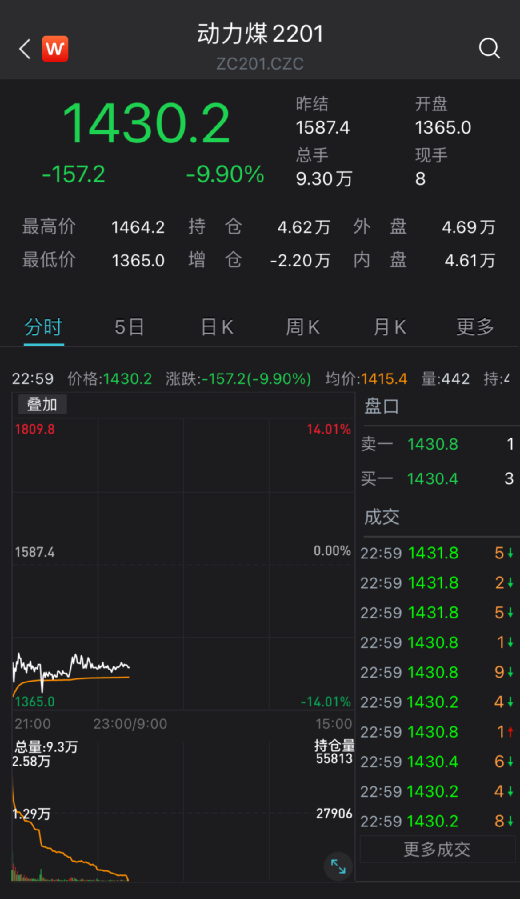Image resolution: width=520 pixels, height=899 pixels.
Task: Switch to the 5日 tab
Action: point(129,327)
